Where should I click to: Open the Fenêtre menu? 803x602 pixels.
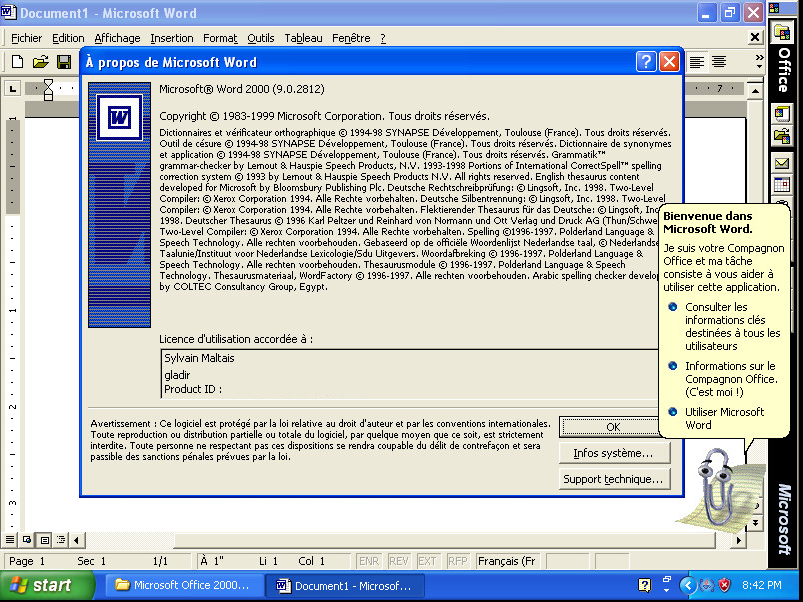click(351, 38)
